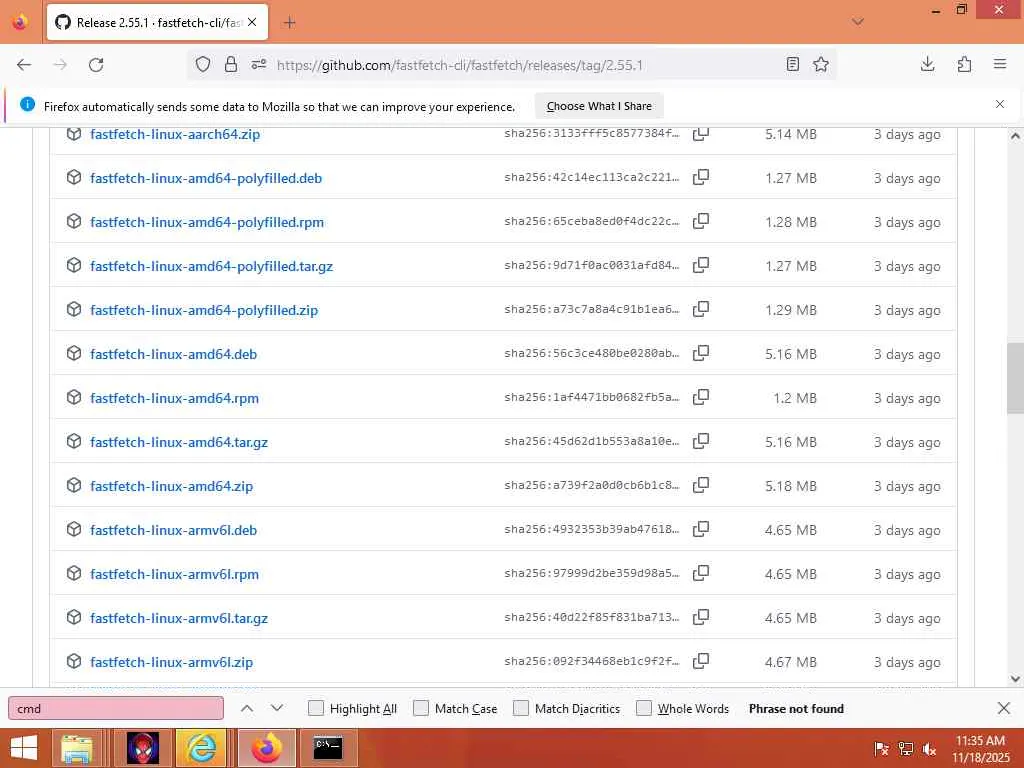Download fastfetch-linux-armv6l.tar.gz

(x=179, y=618)
